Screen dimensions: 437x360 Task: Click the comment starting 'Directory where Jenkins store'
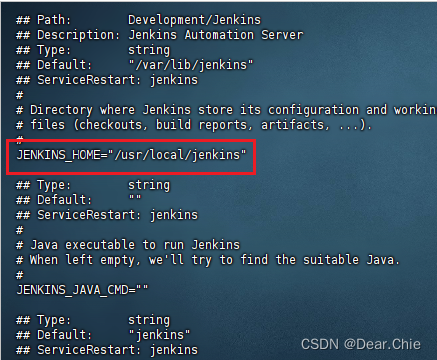pyautogui.click(x=226, y=110)
